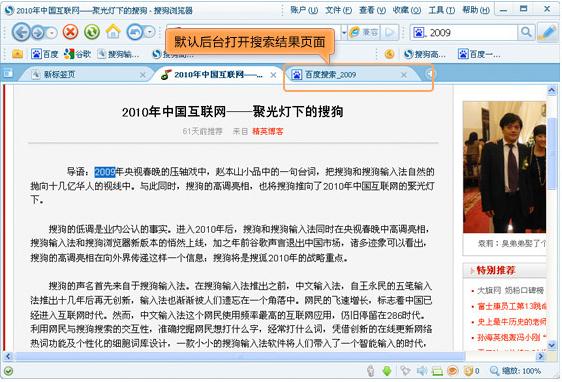This screenshot has width=562, height=382.
Task: Add a new tab with the plus button
Action: pyautogui.click(x=430, y=74)
